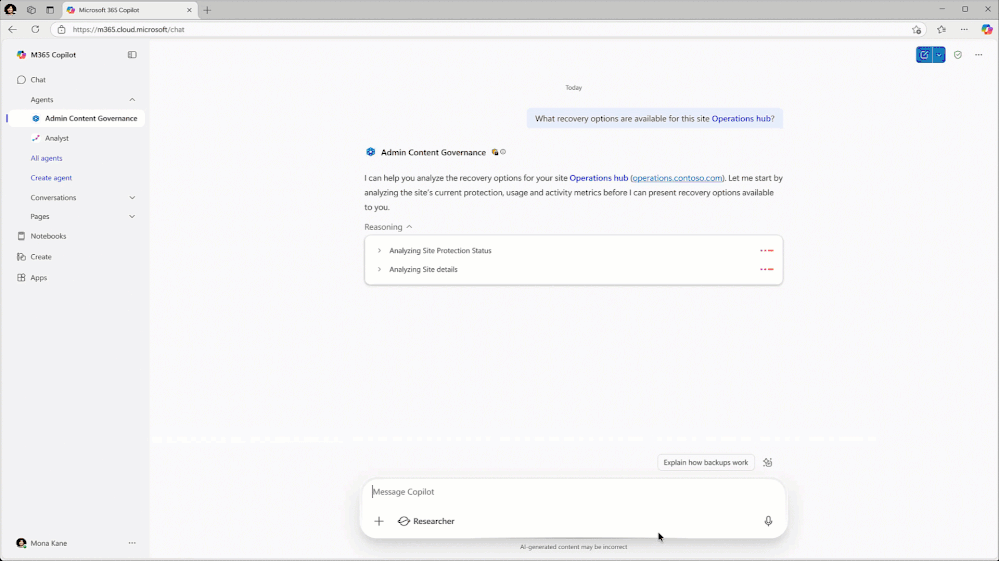Add page to favorites star icon
999x561 pixels.
916,29
